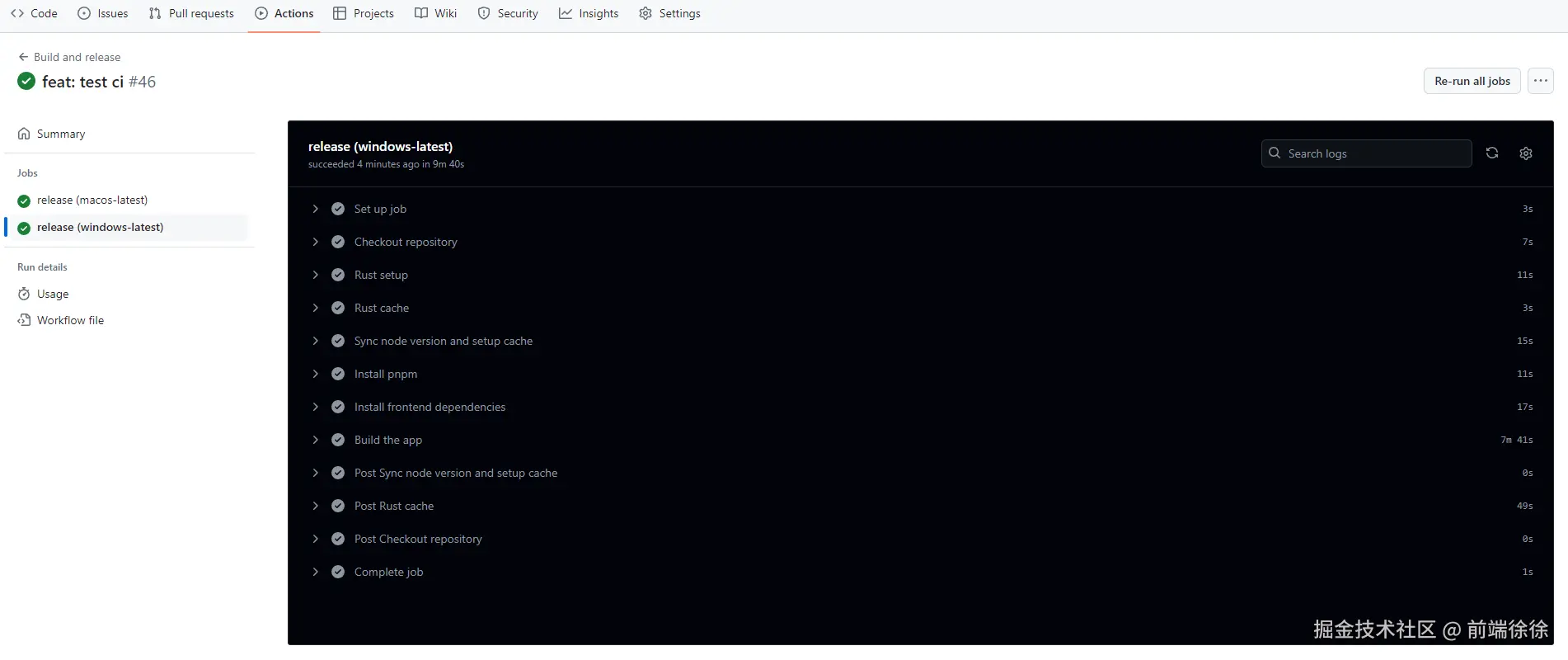This screenshot has width=1568, height=660.
Task: Click the magnifier icon in Search logs
Action: point(1275,153)
